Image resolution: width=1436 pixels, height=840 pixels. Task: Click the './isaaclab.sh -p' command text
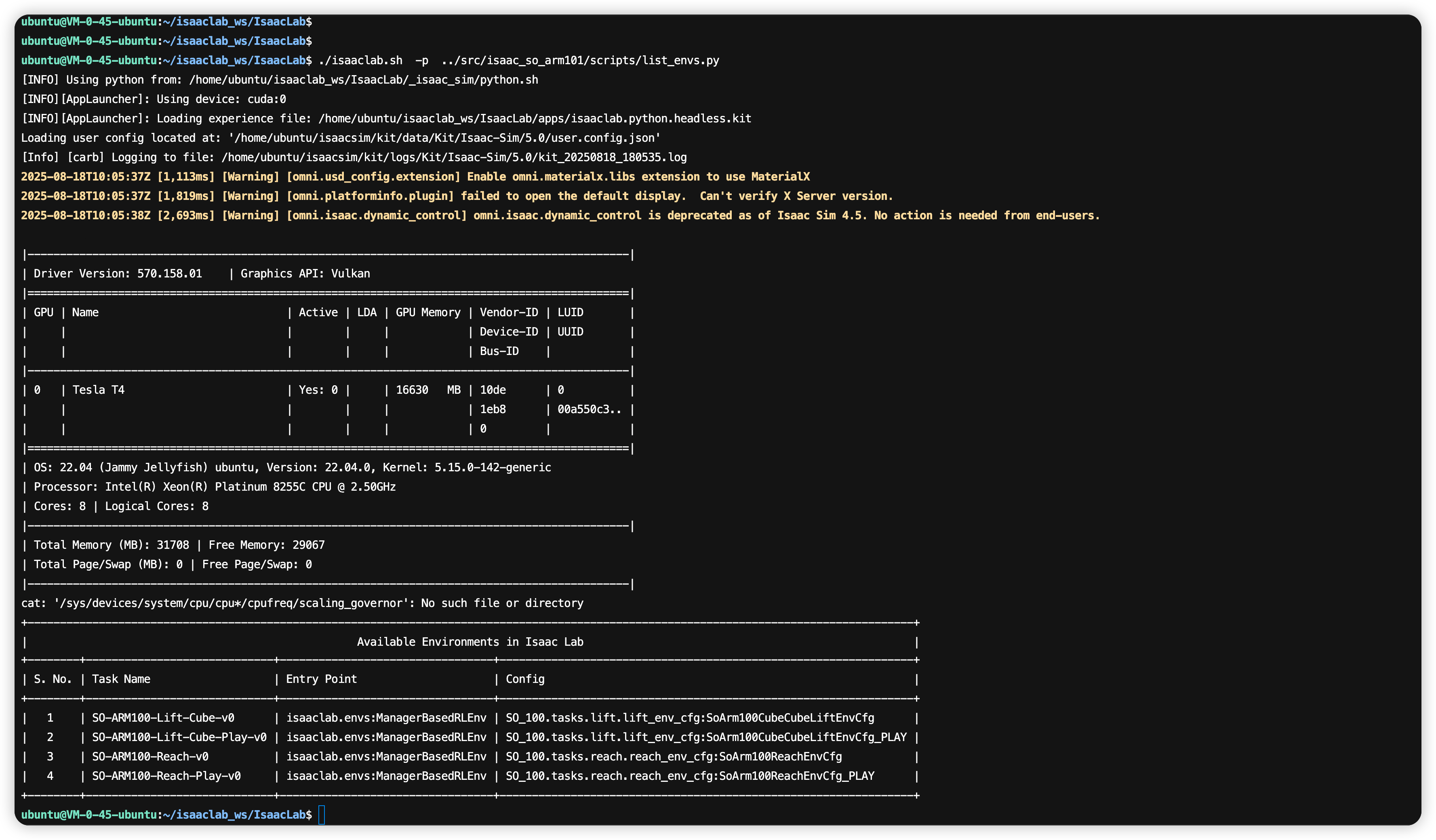pyautogui.click(x=373, y=60)
